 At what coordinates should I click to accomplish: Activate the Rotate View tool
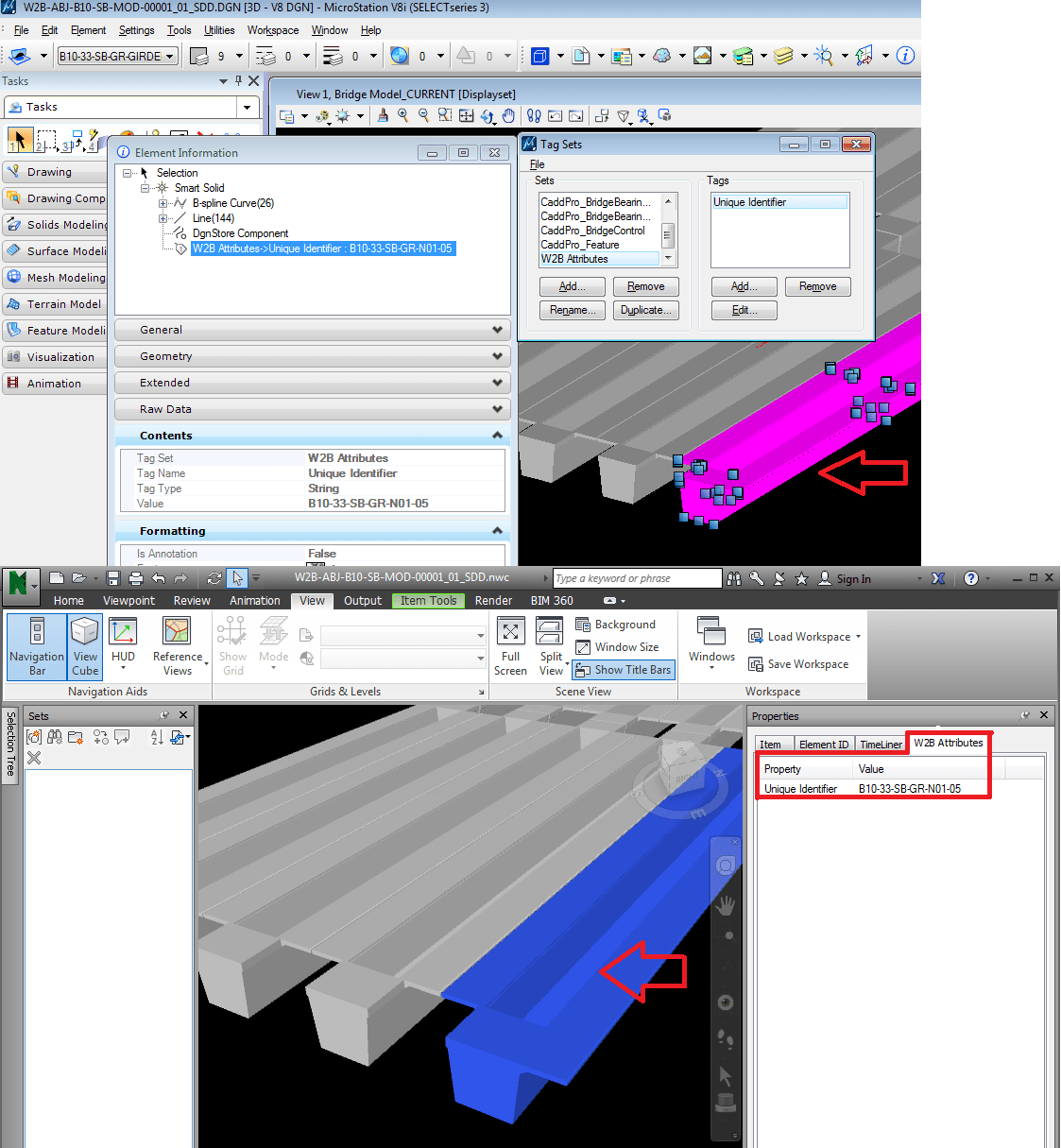(489, 115)
